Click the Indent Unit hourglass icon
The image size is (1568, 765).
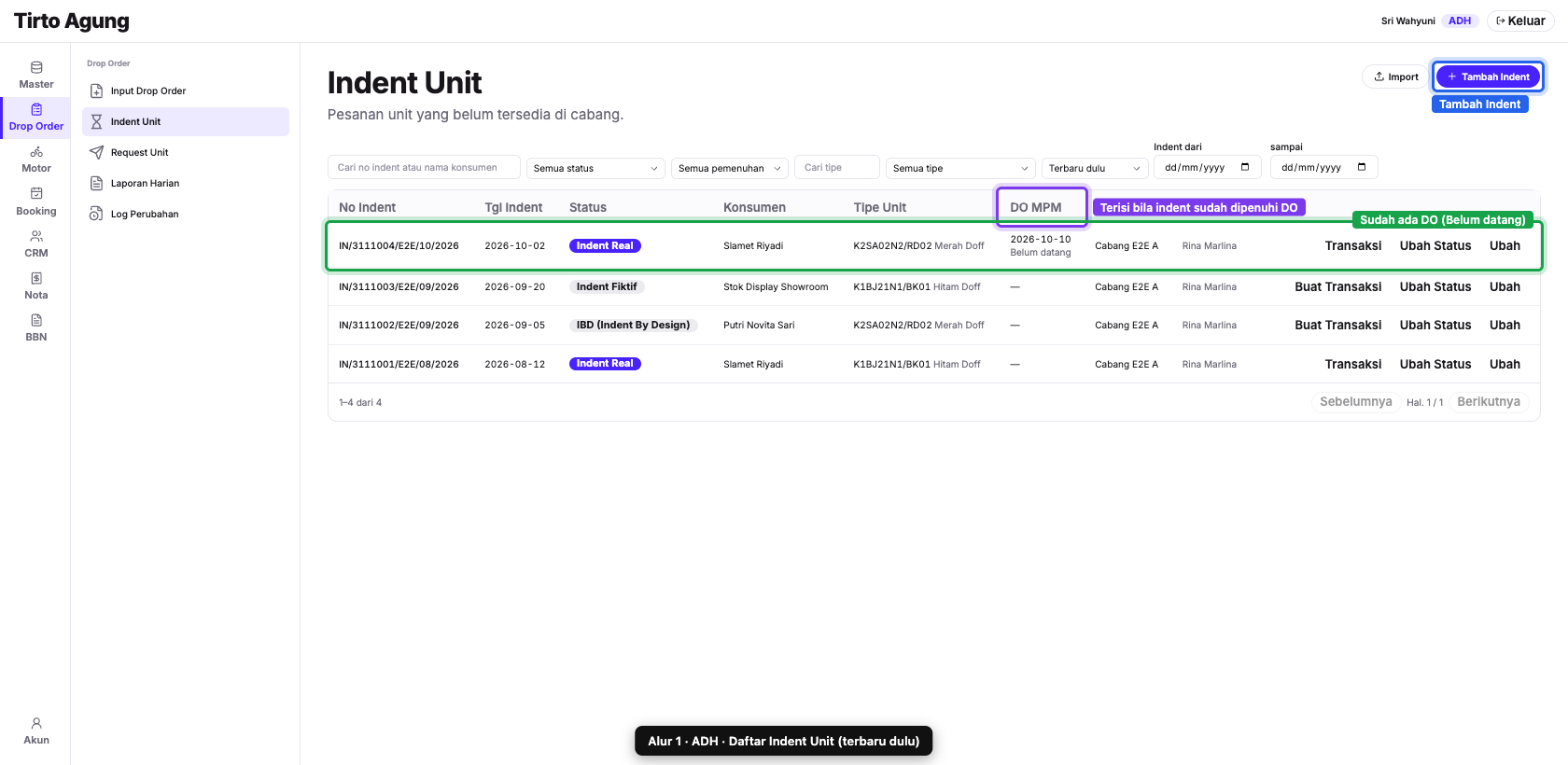coord(96,121)
